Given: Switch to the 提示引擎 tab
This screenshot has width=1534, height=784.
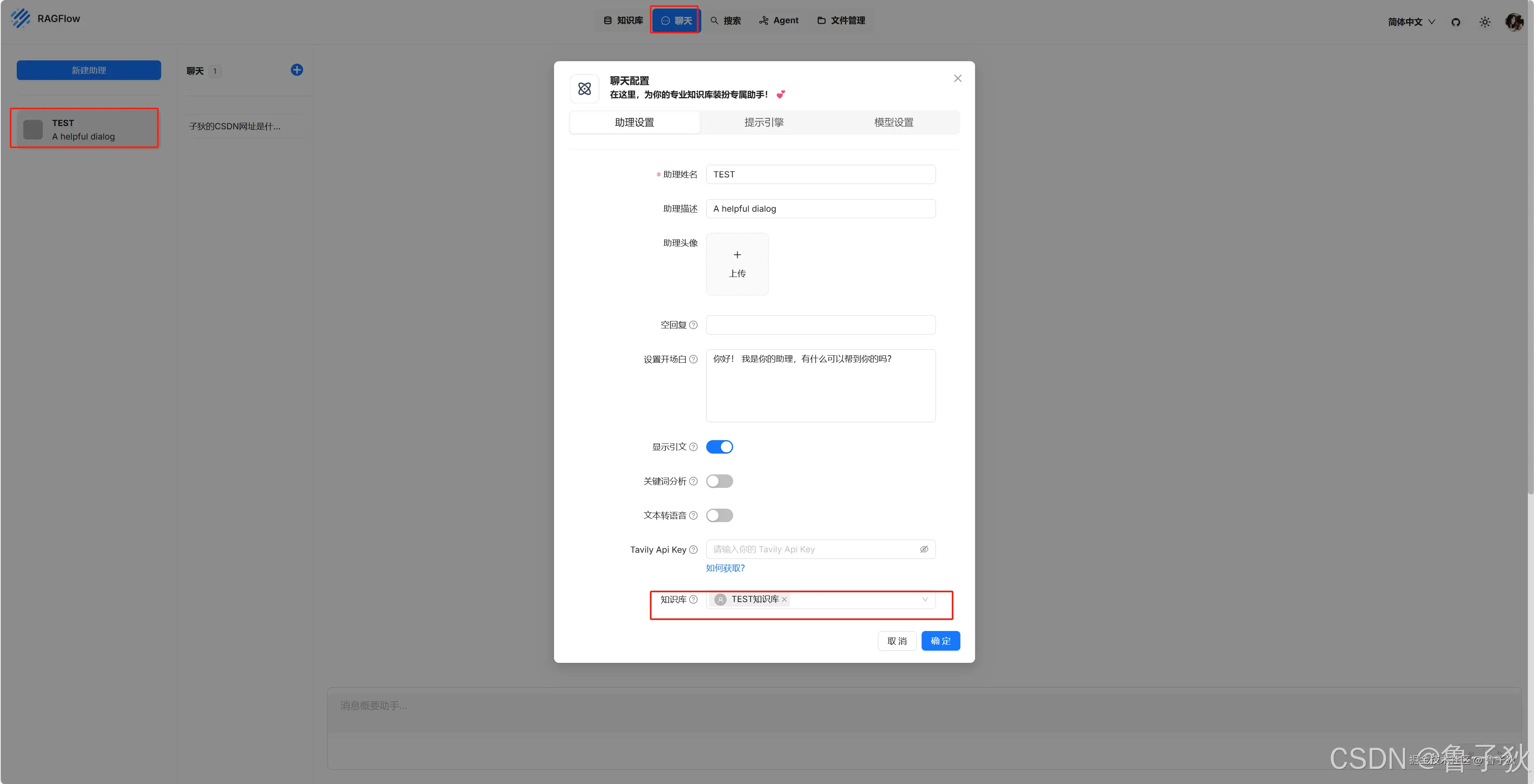Looking at the screenshot, I should 764,122.
